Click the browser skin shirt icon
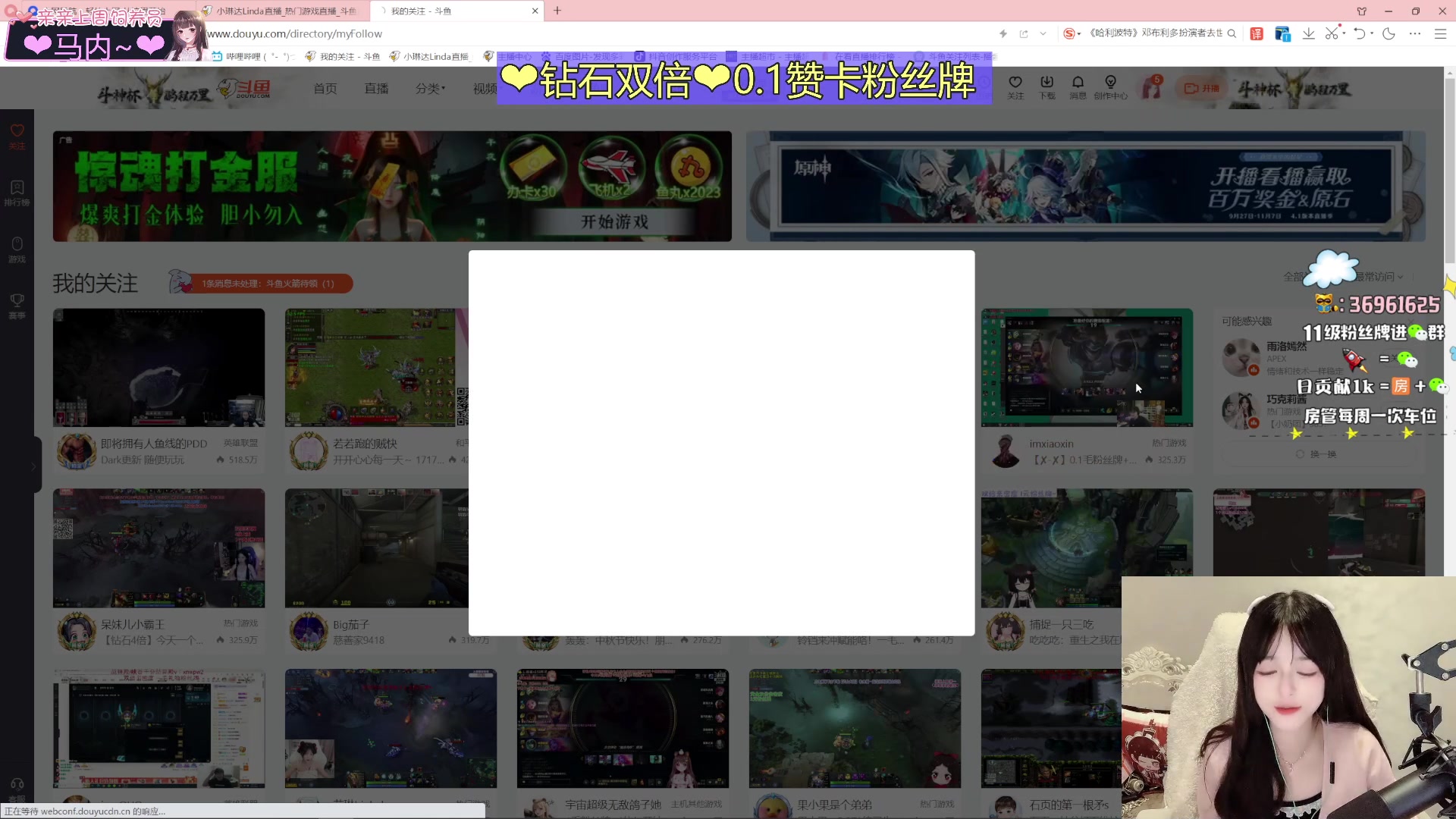 pos(1362,11)
